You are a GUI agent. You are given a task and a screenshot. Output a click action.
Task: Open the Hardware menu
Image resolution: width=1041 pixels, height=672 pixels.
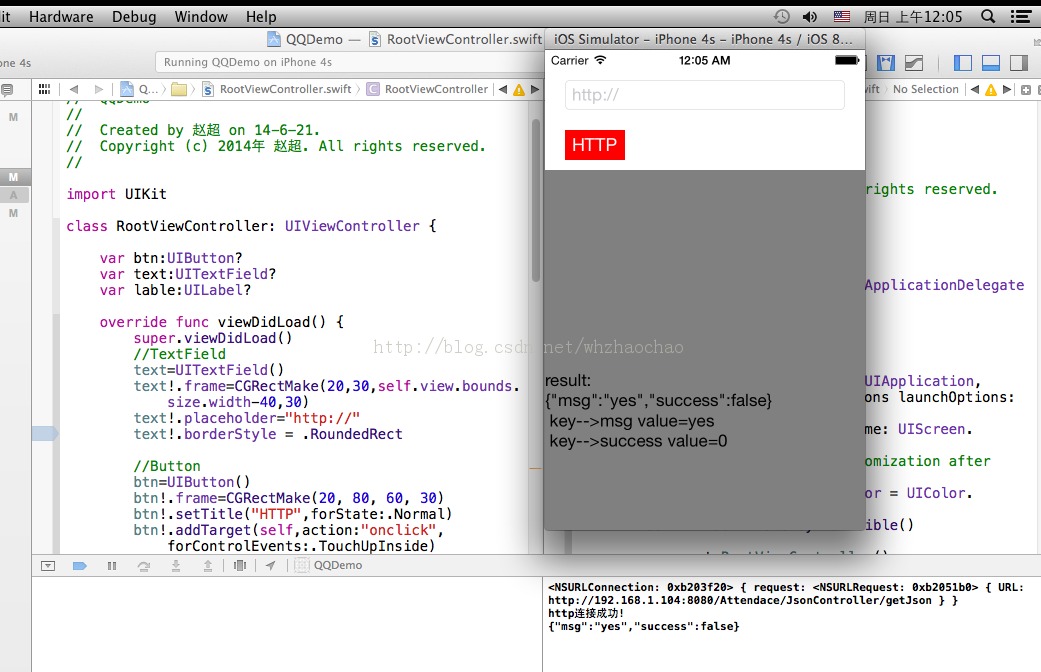click(61, 17)
